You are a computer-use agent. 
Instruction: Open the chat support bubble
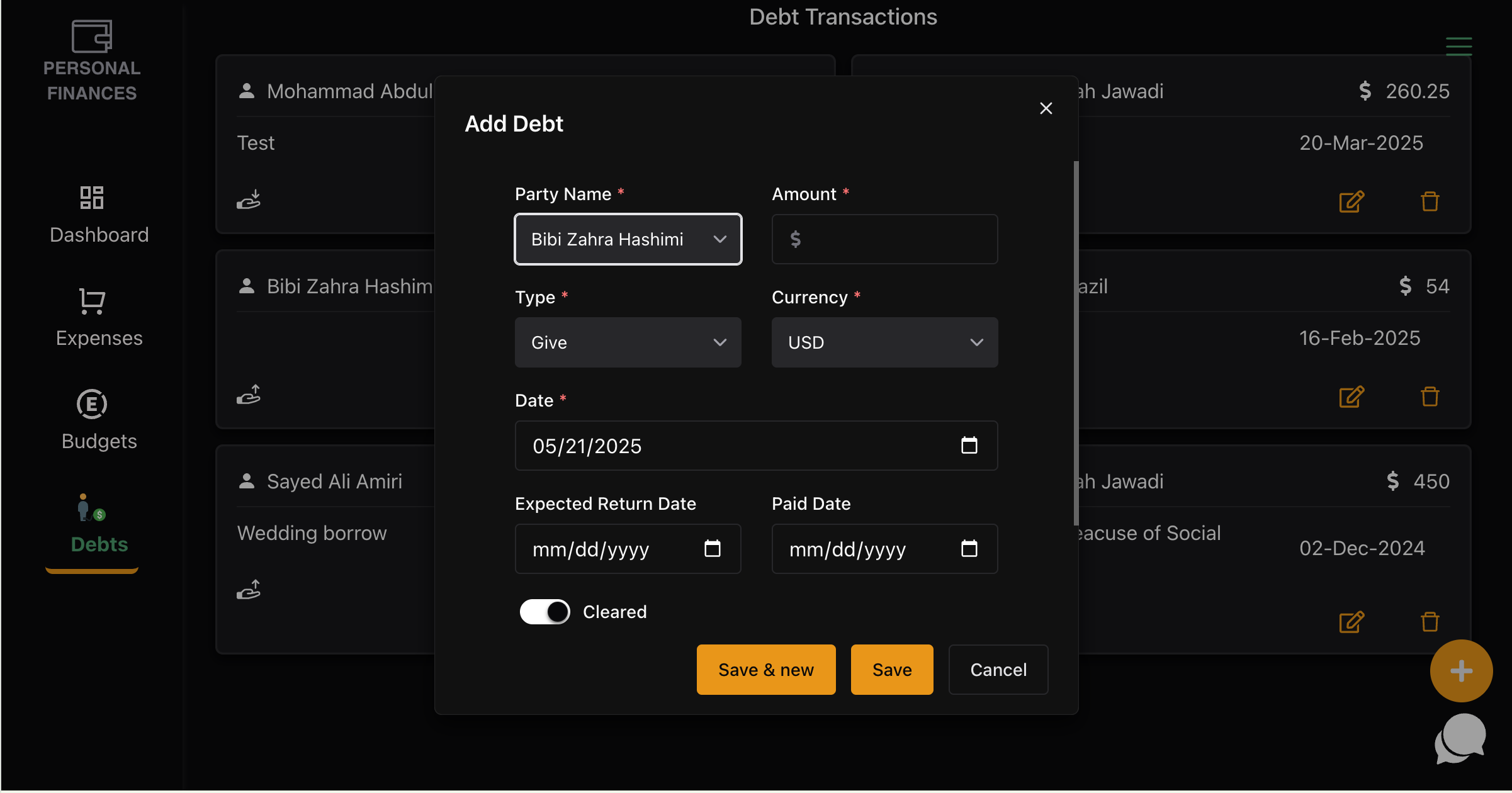1460,738
